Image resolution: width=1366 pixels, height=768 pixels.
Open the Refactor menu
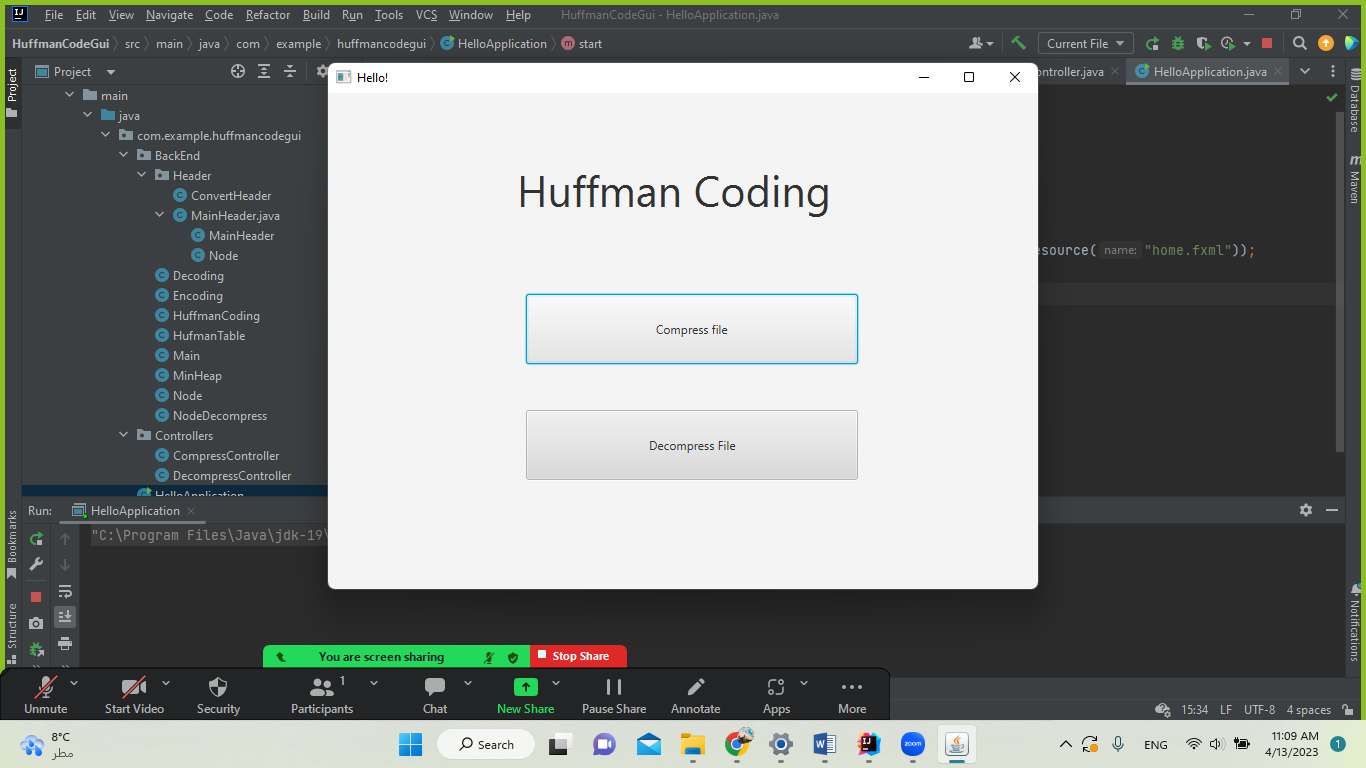(268, 15)
